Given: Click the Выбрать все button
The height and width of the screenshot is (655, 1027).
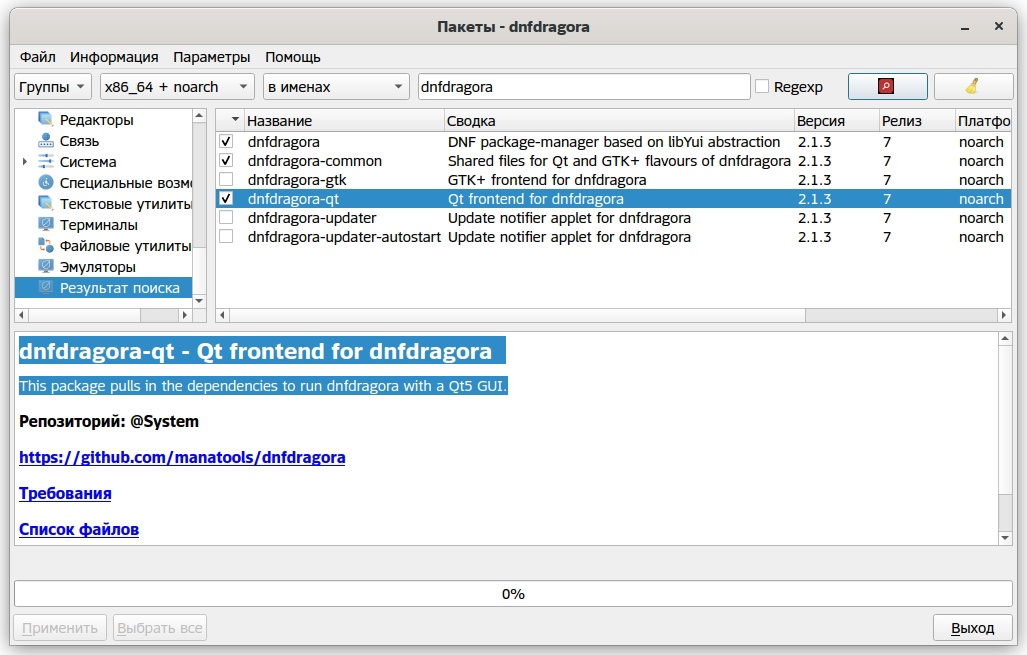Looking at the screenshot, I should 160,628.
